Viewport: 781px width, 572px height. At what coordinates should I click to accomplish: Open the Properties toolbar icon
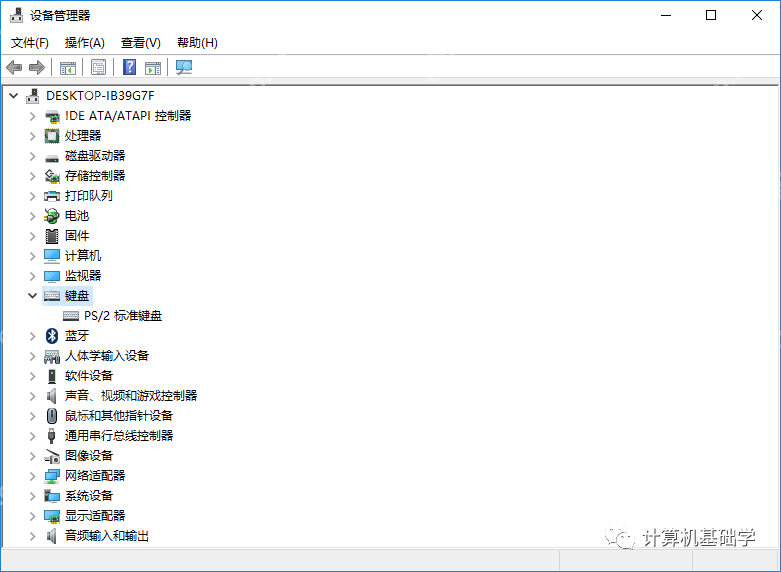99,67
